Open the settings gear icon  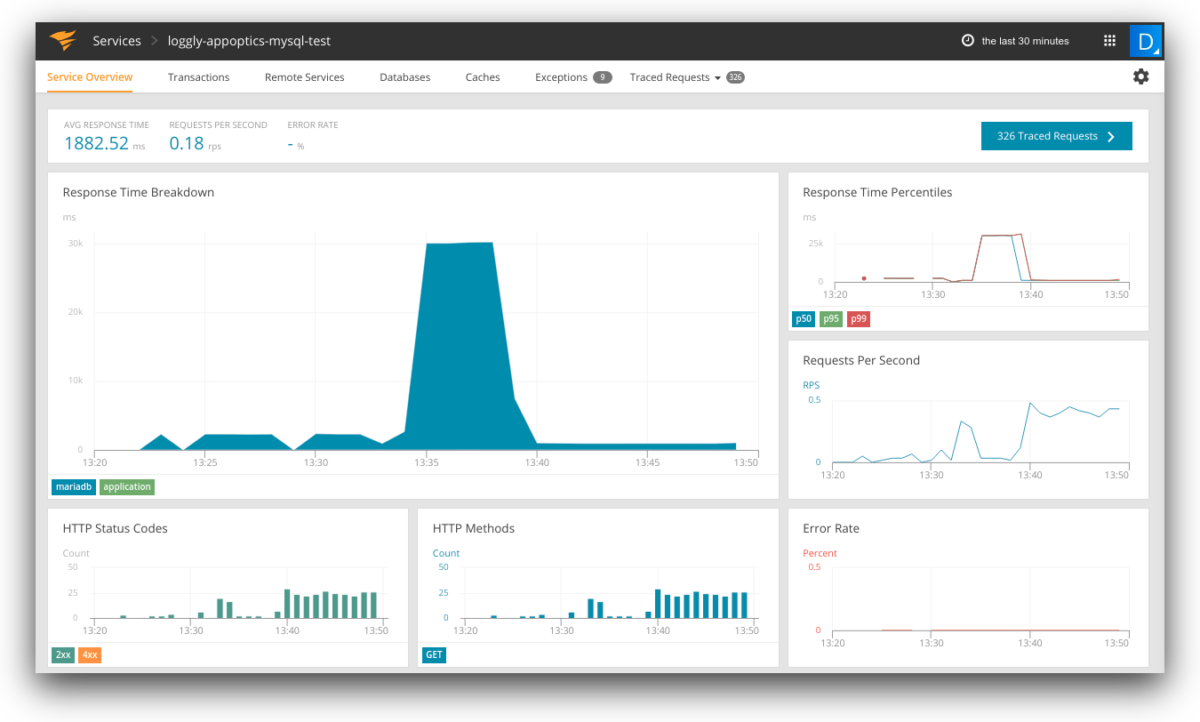click(1140, 77)
